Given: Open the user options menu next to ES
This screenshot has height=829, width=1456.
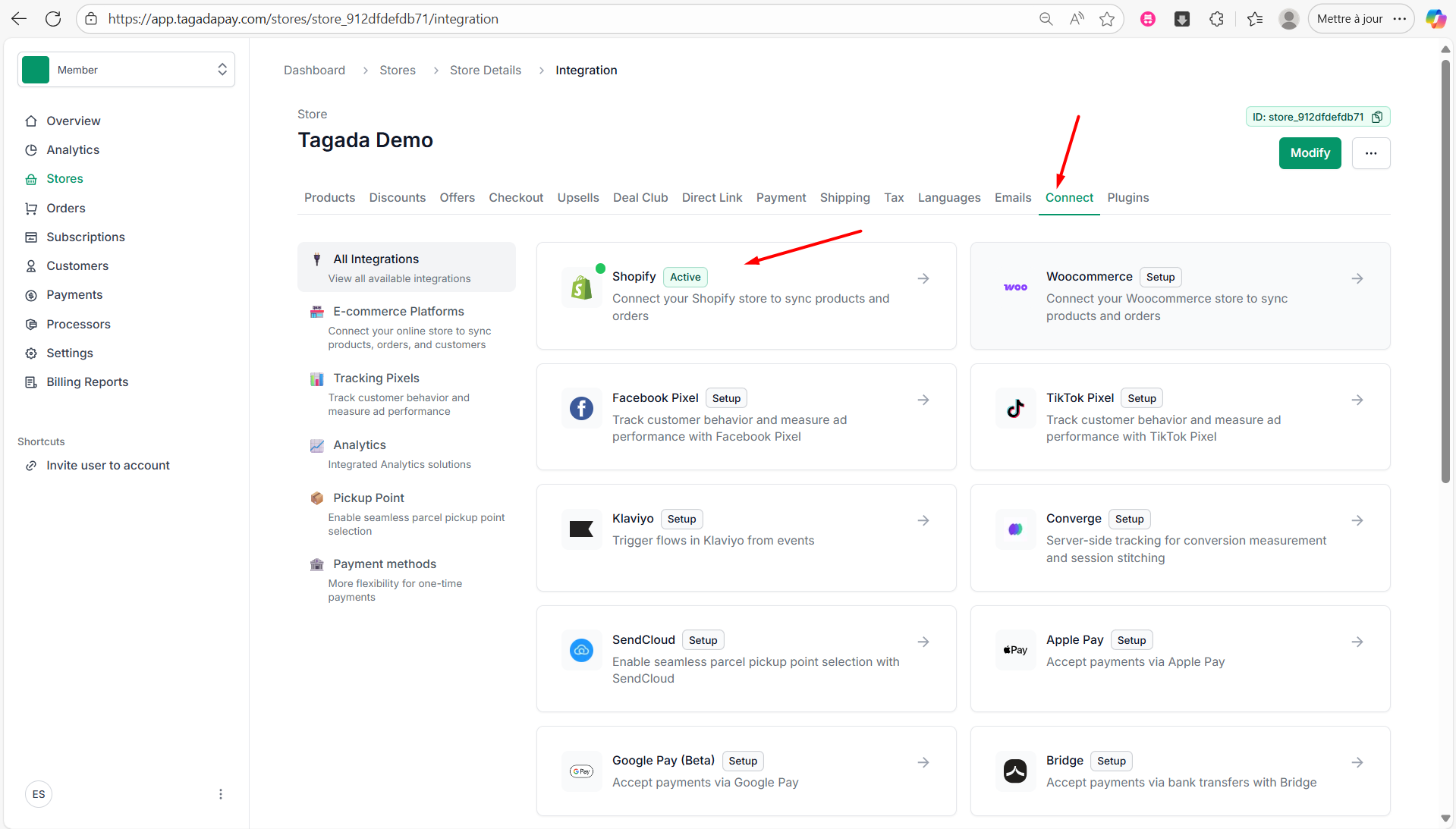Looking at the screenshot, I should tap(221, 794).
